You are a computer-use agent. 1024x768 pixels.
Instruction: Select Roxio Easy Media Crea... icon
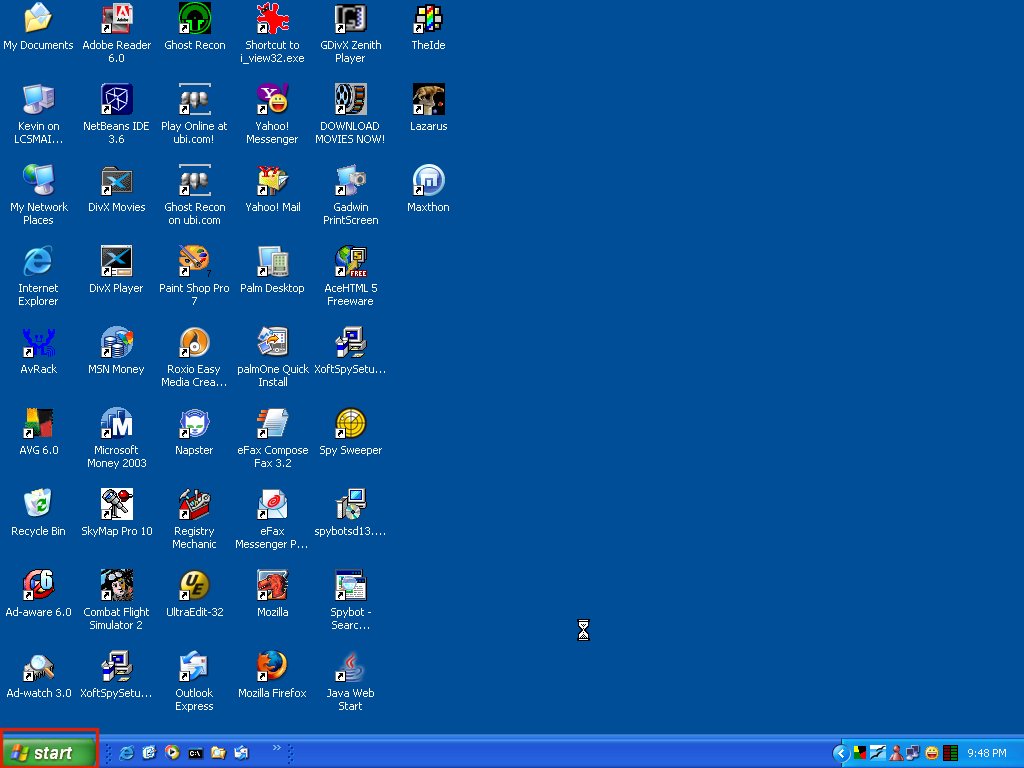194,342
